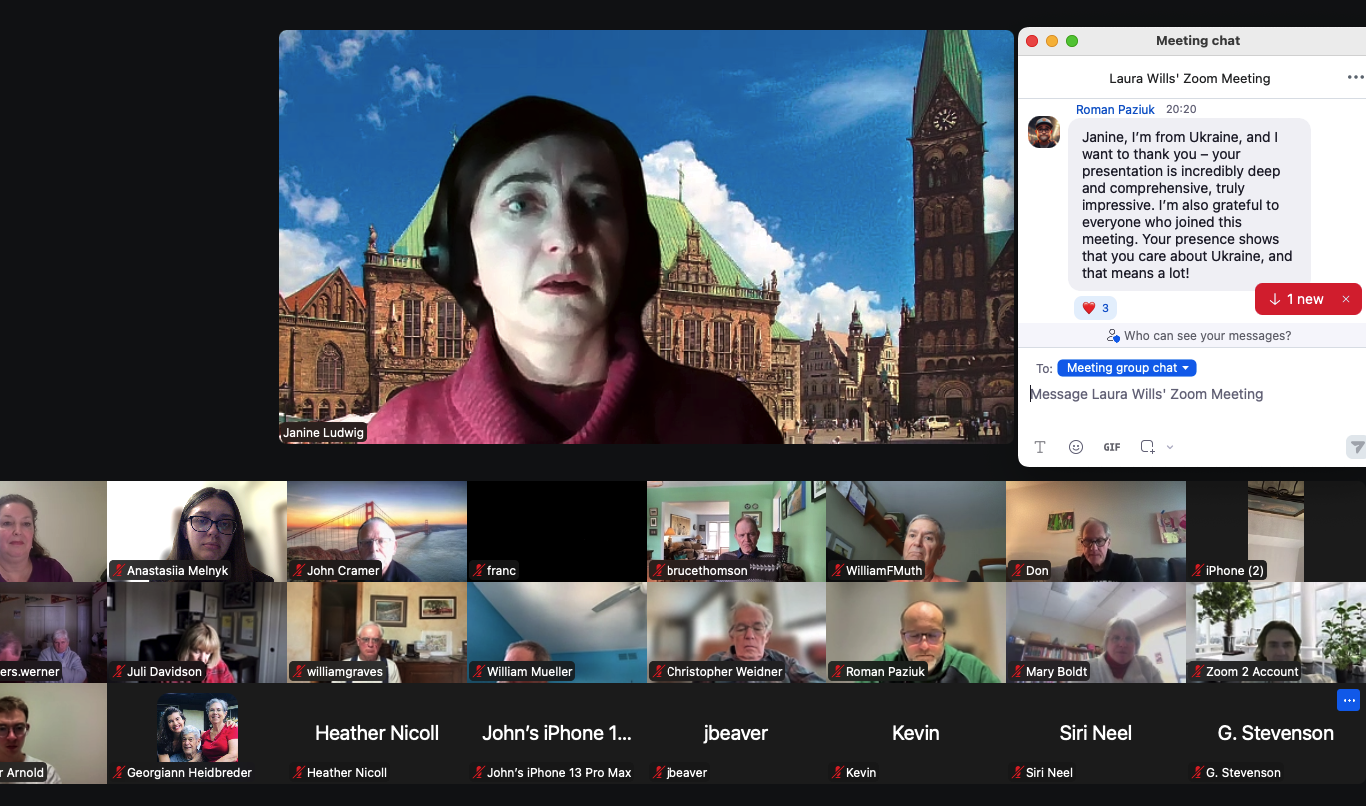Click muted mic icon on Roman Paziuk's video tile
The image size is (1366, 806).
837,672
